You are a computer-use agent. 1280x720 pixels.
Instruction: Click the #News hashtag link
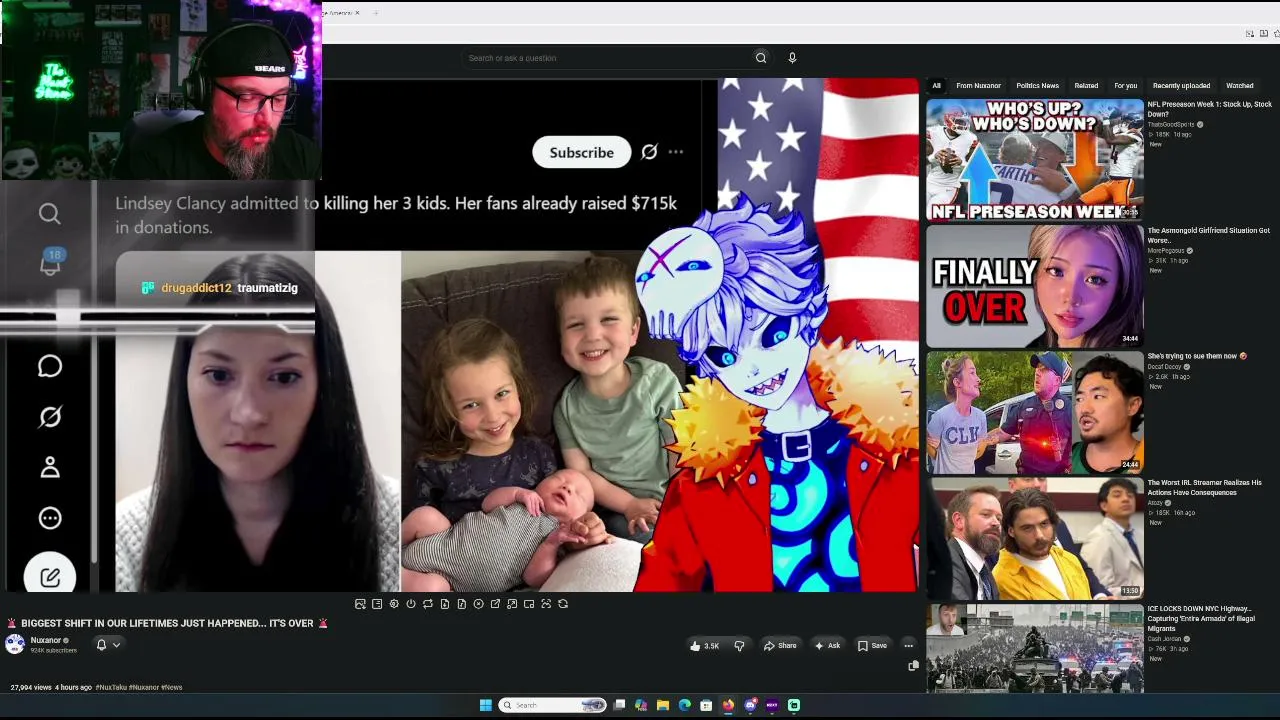pos(172,688)
